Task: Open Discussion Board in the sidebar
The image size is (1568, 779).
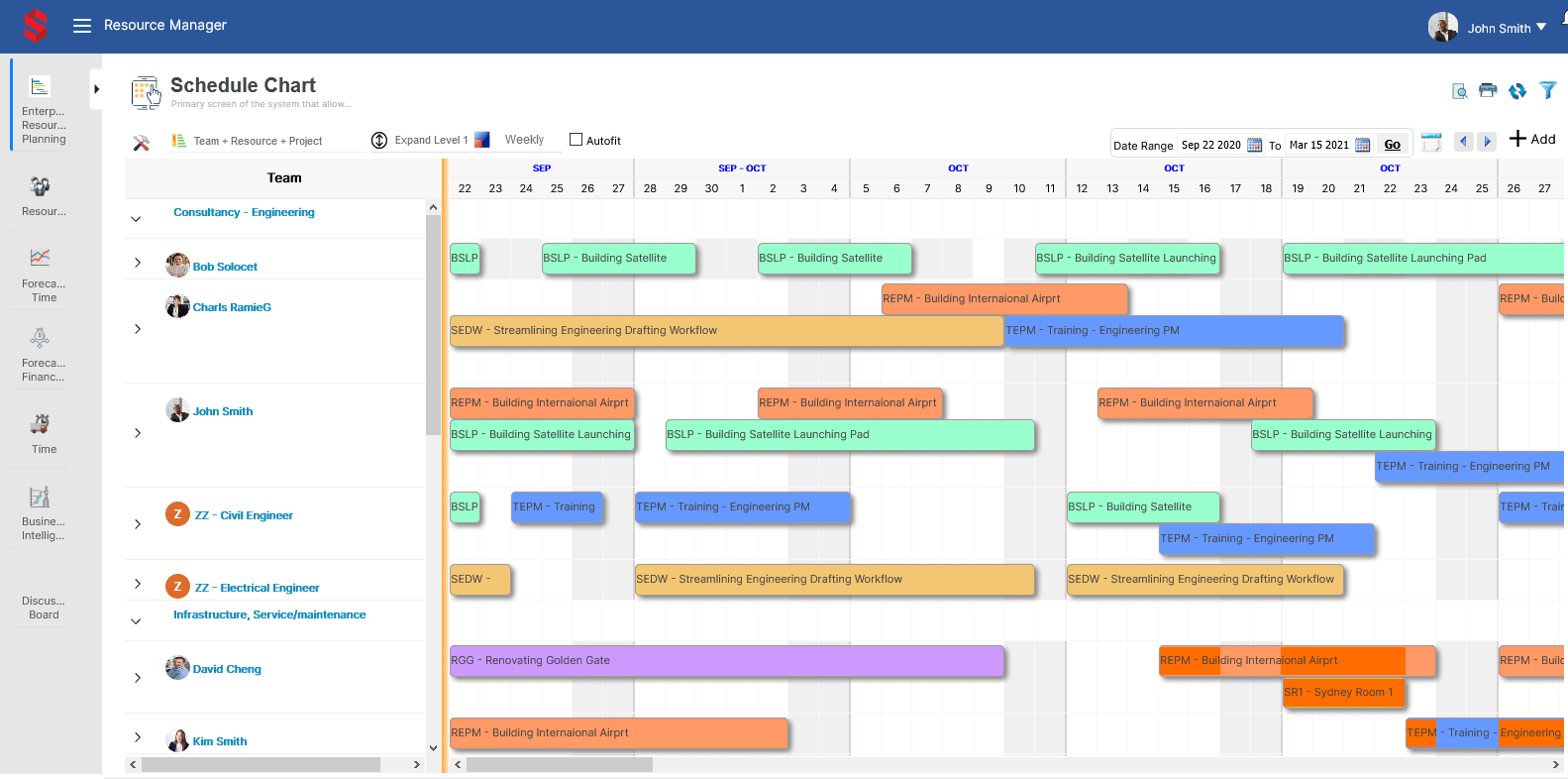Action: [44, 608]
